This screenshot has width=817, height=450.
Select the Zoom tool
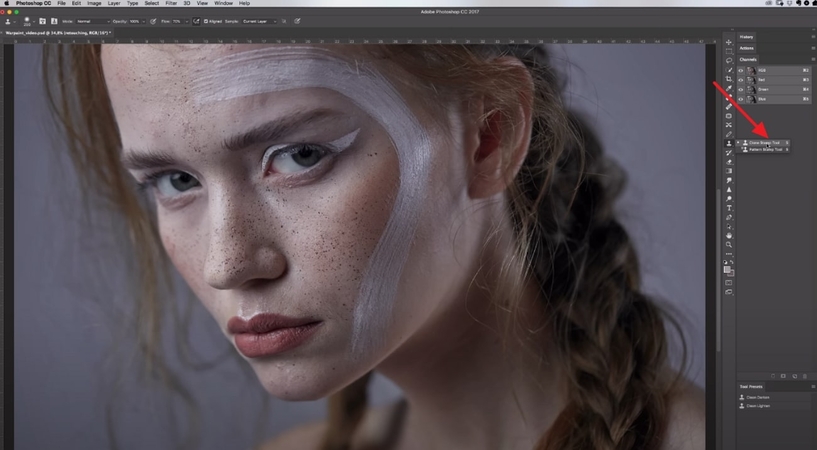tap(729, 245)
